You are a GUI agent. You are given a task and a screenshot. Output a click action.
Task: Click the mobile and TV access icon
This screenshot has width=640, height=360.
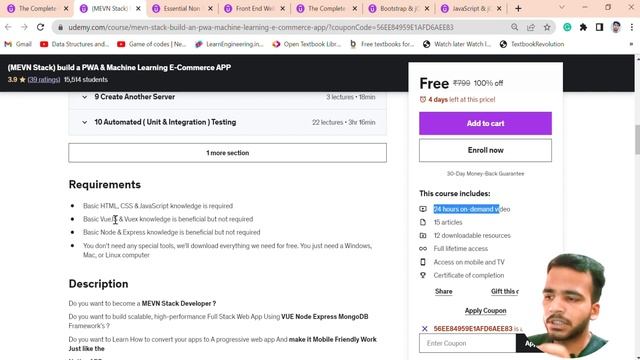point(423,262)
